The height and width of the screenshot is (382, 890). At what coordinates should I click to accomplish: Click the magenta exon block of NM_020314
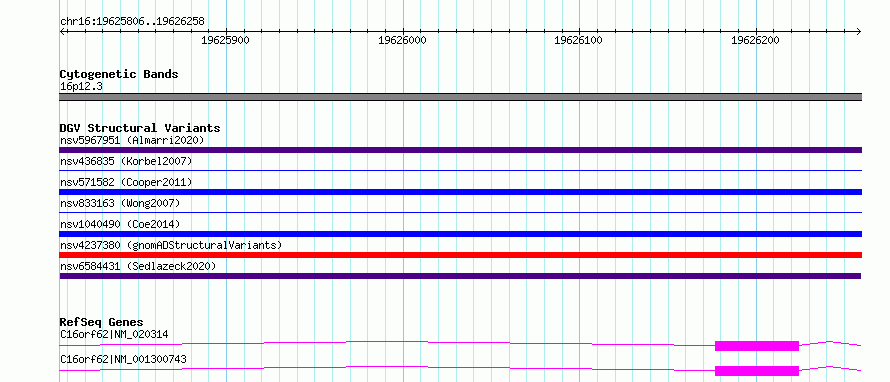coord(757,346)
